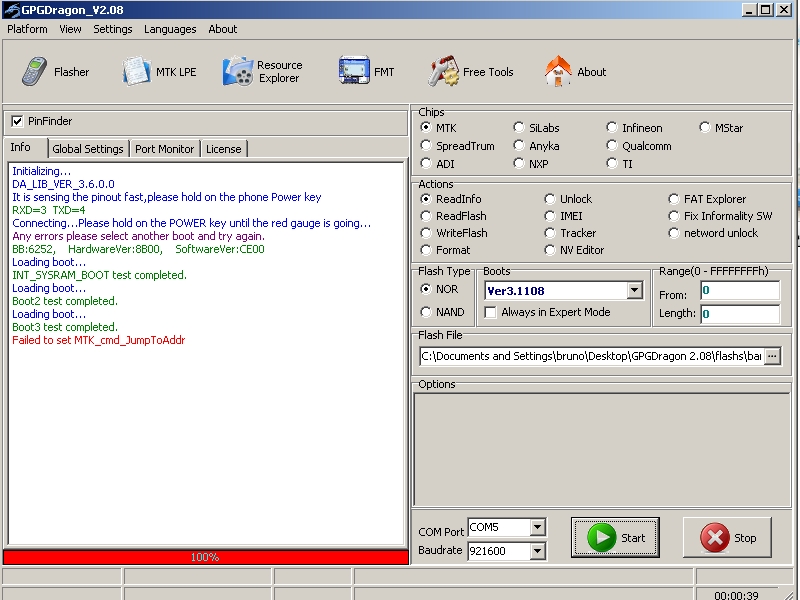Screen dimensions: 800x600
Task: Select the ADI chip option
Action: click(426, 164)
